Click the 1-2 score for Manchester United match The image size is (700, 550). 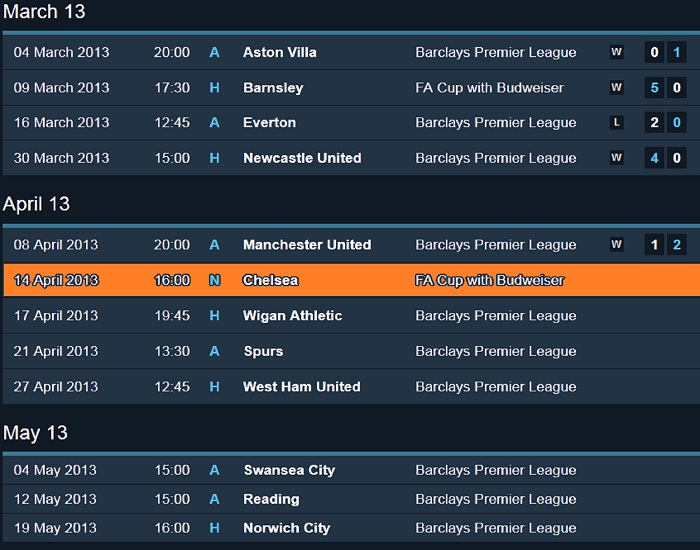coord(666,245)
